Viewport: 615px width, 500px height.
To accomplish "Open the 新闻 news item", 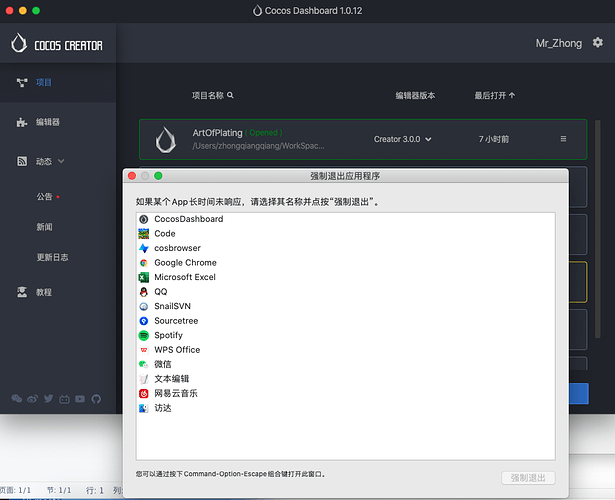I will point(44,227).
